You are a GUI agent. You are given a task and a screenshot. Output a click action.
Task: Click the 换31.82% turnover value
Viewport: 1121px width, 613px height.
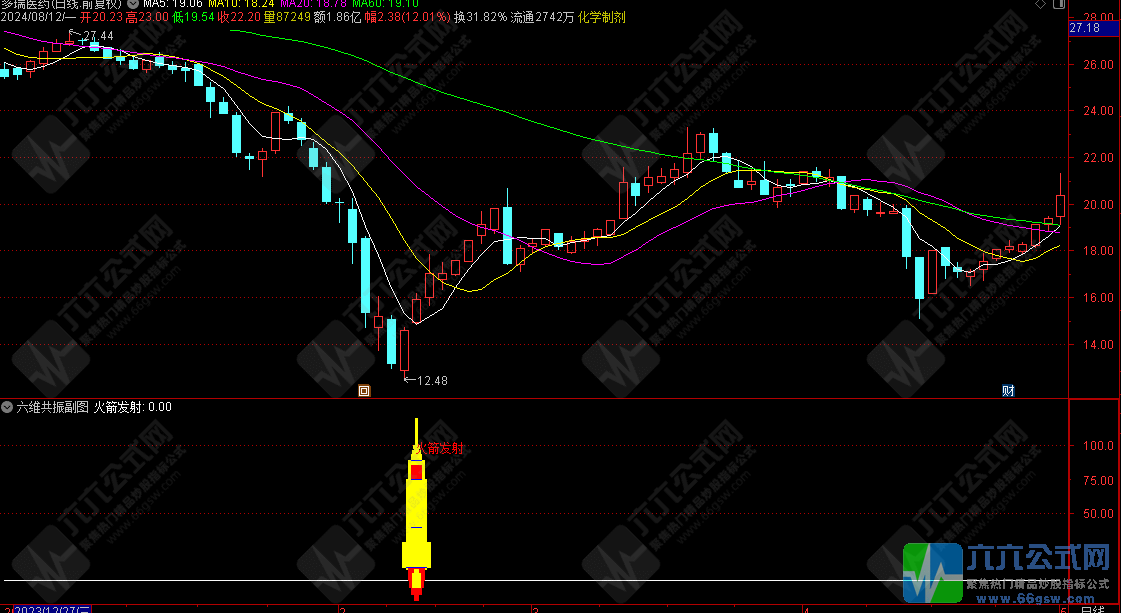point(480,16)
